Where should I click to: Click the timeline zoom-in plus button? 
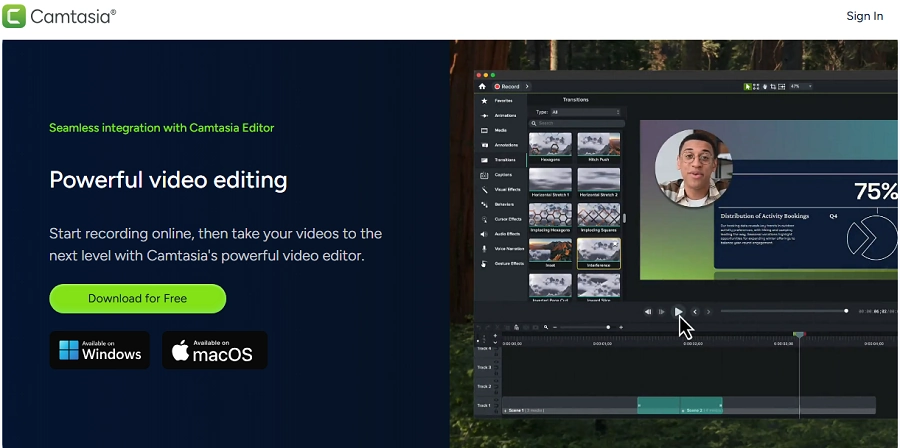click(621, 328)
